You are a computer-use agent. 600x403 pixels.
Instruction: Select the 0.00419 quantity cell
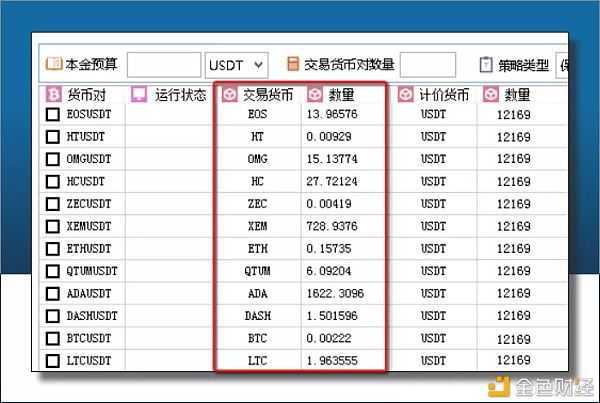pos(342,204)
